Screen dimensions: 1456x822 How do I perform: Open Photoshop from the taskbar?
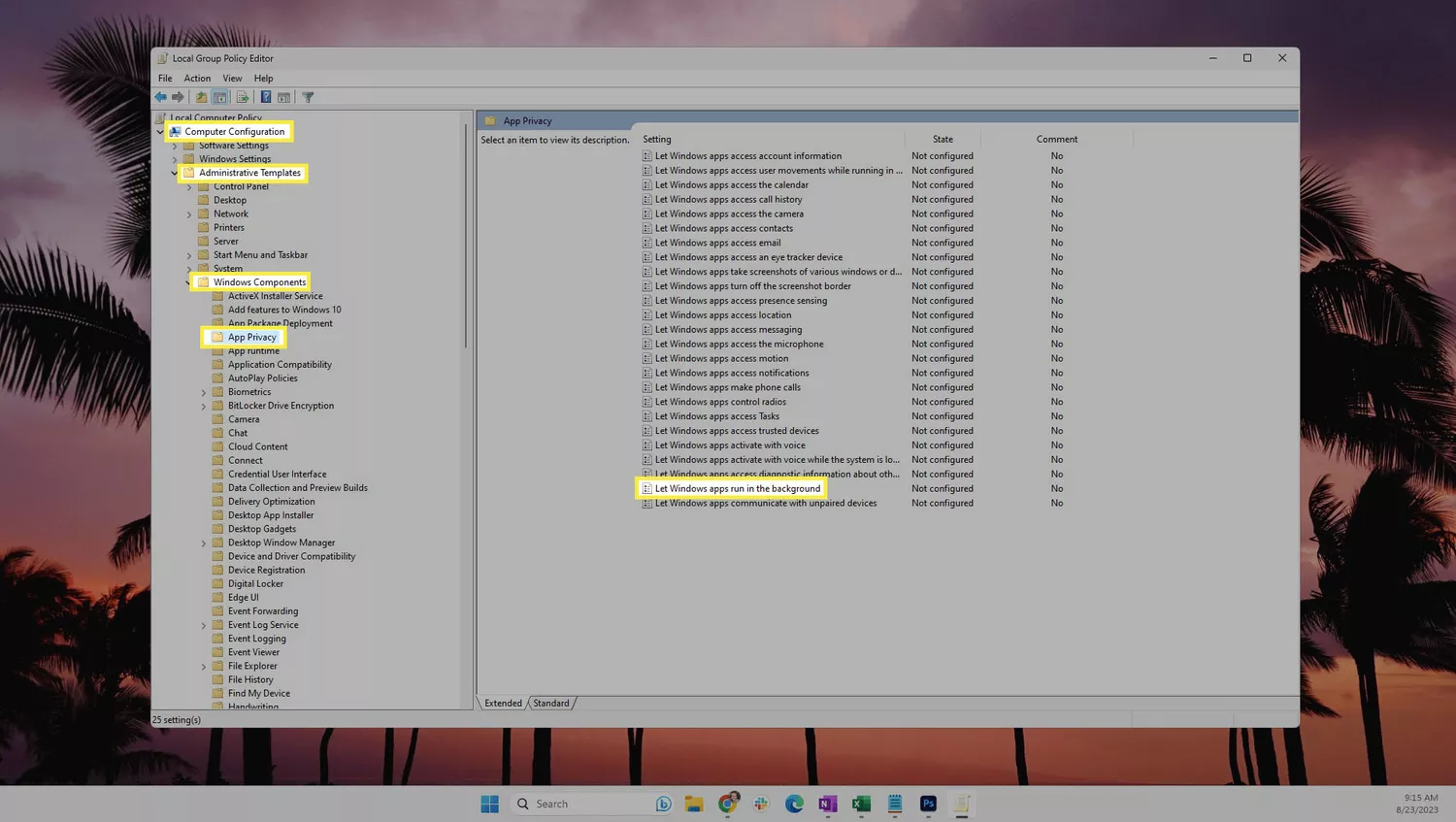tap(928, 804)
